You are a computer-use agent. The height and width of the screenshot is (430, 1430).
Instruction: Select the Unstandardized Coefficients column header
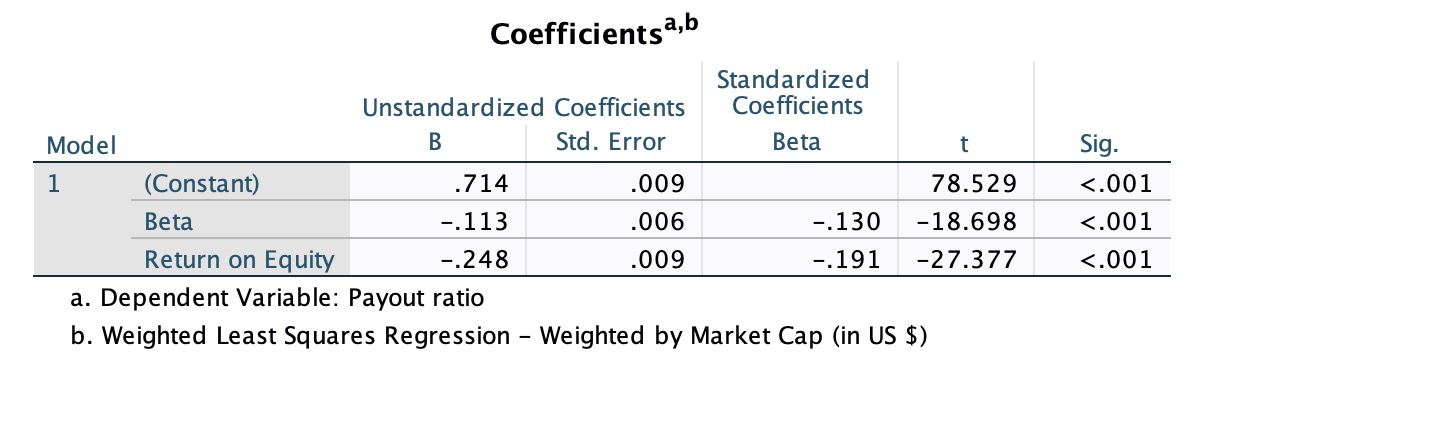pyautogui.click(x=524, y=106)
